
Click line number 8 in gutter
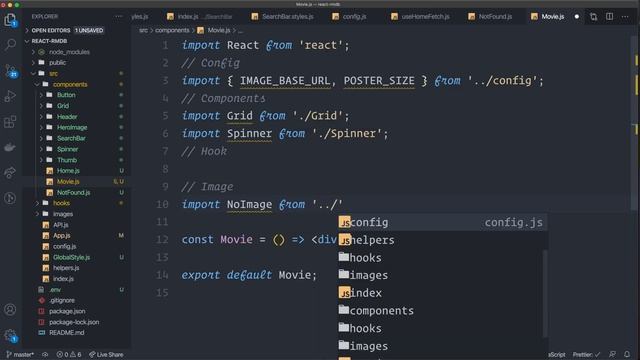click(165, 169)
